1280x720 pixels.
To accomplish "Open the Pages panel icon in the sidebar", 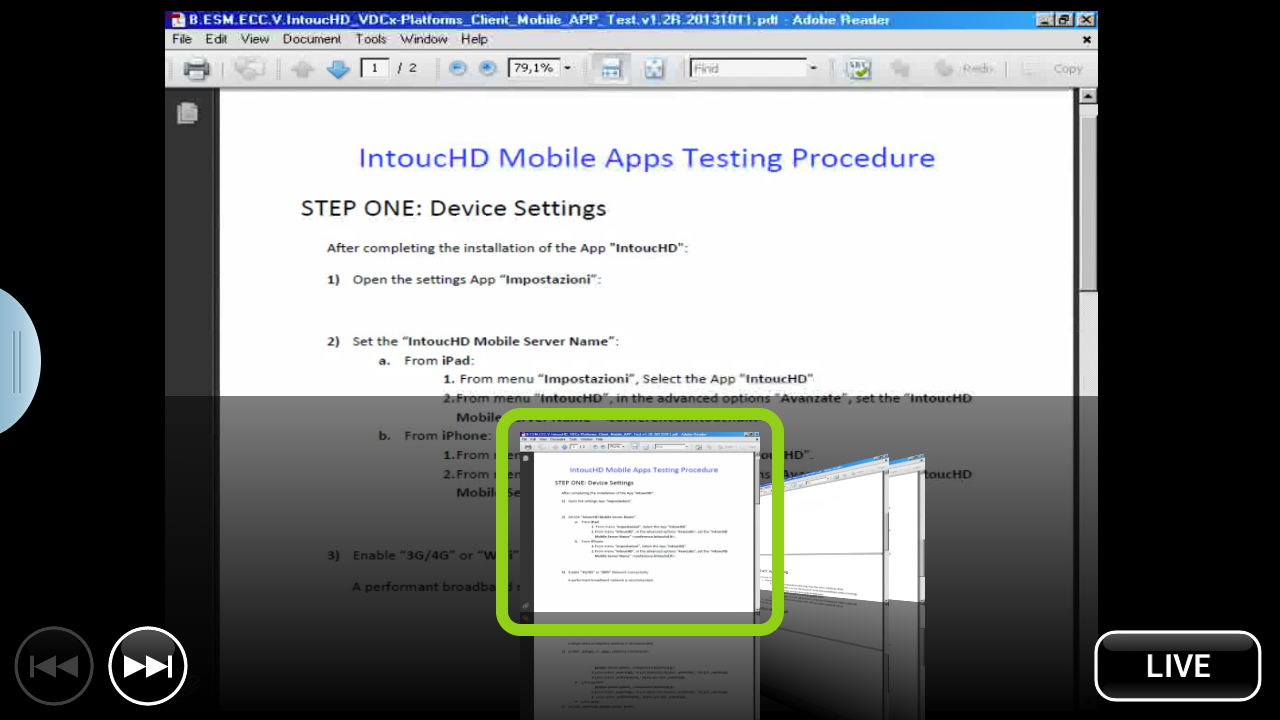I will pyautogui.click(x=187, y=113).
